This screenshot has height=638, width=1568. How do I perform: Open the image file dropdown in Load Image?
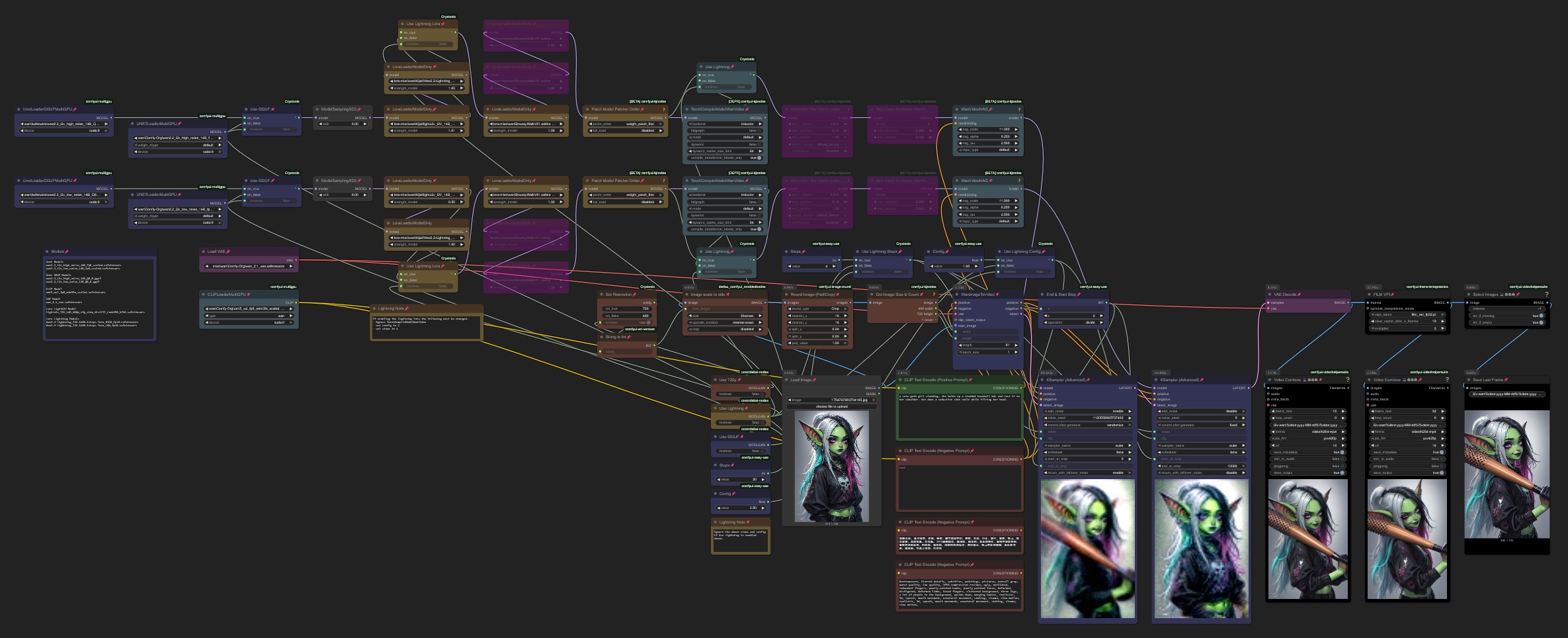tap(831, 400)
